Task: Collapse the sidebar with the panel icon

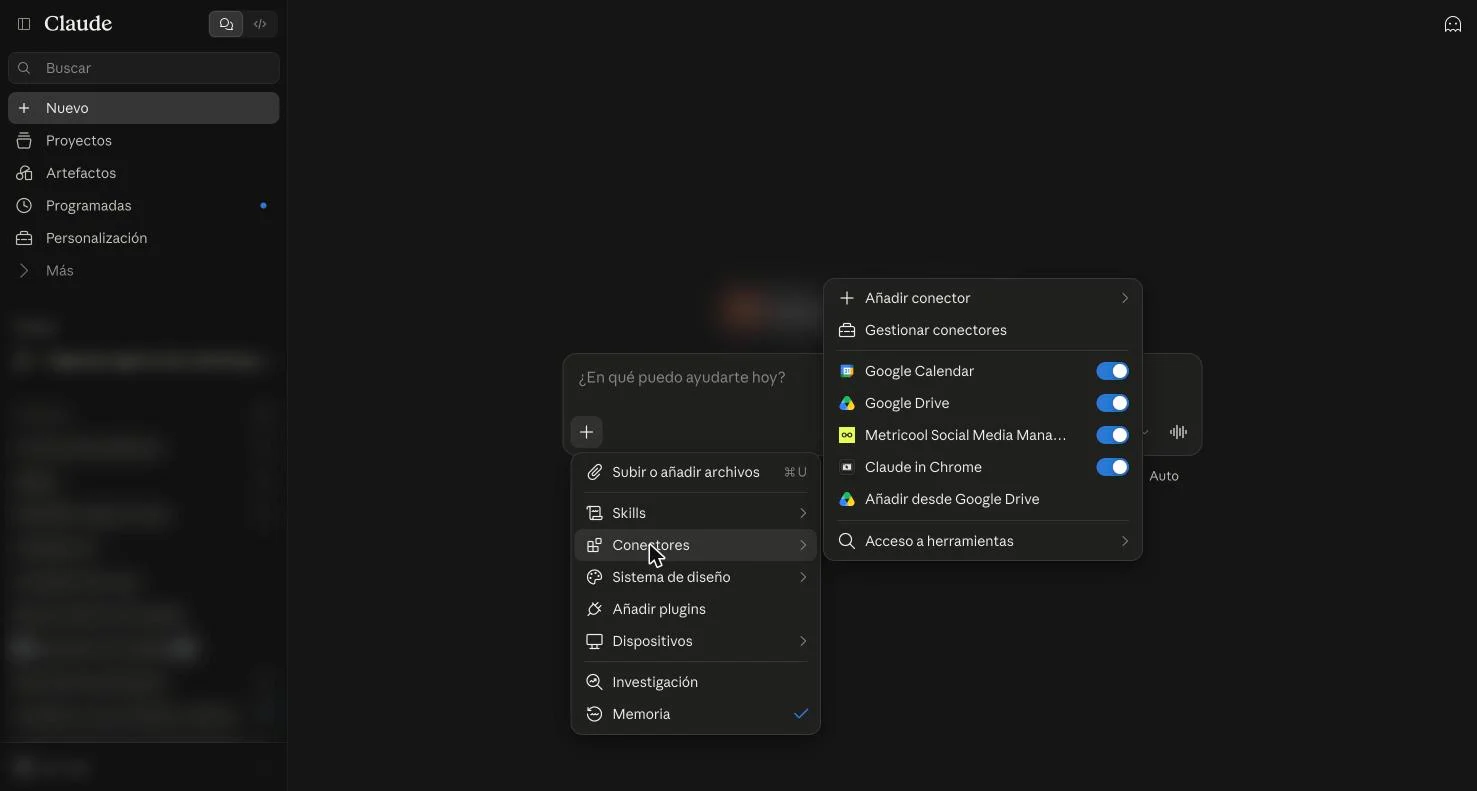Action: 24,24
